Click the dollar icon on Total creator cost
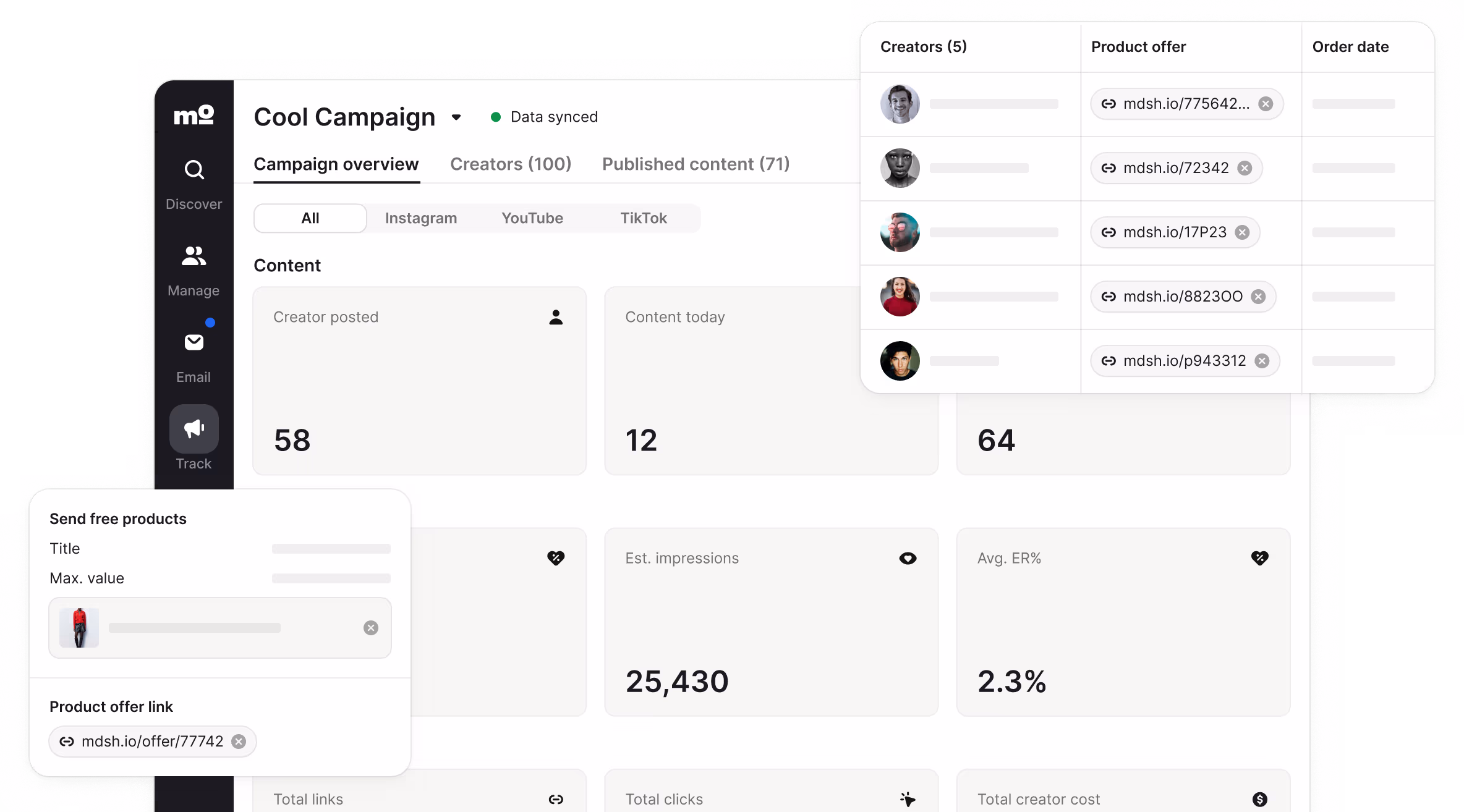This screenshot has width=1464, height=812. click(x=1259, y=800)
